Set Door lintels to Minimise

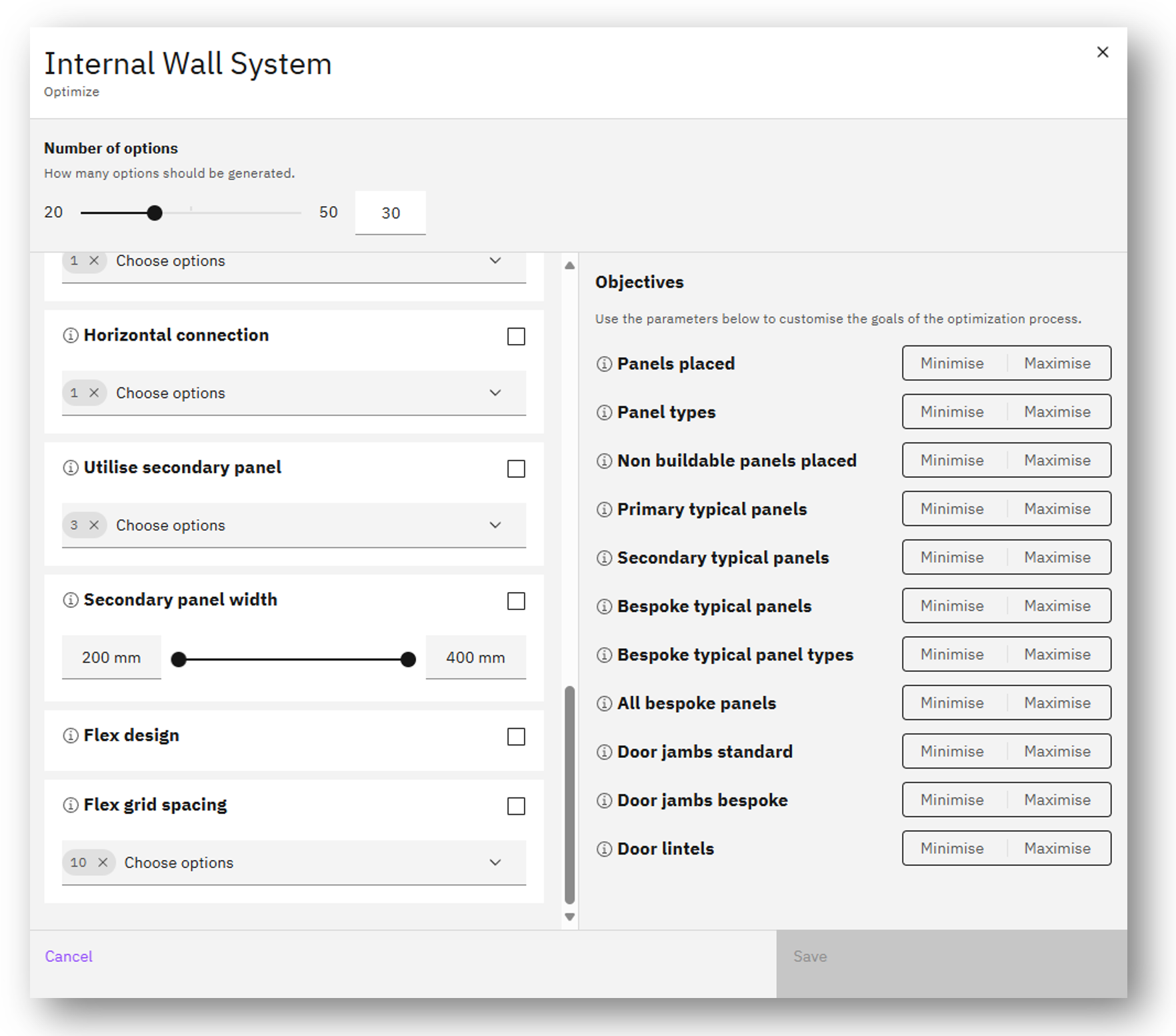point(954,848)
